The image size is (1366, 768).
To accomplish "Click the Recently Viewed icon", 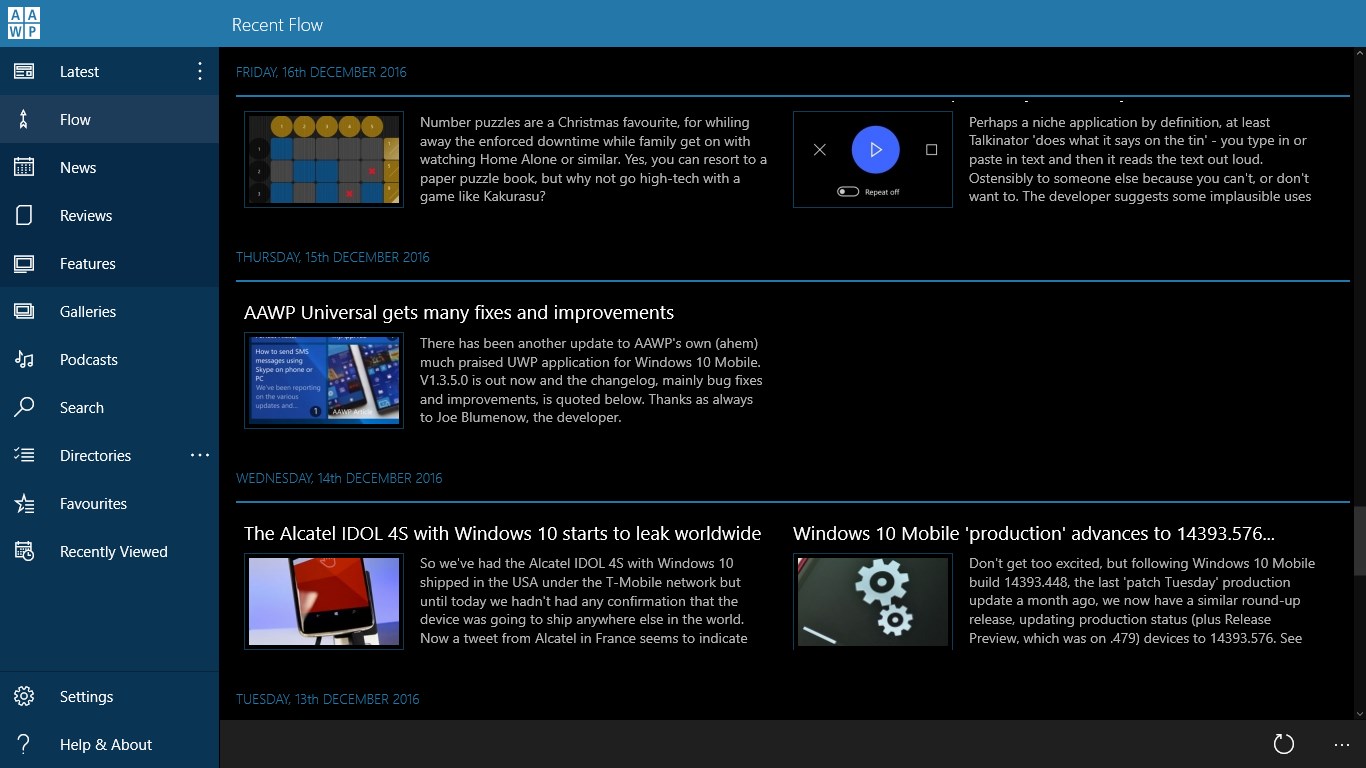I will [x=24, y=551].
